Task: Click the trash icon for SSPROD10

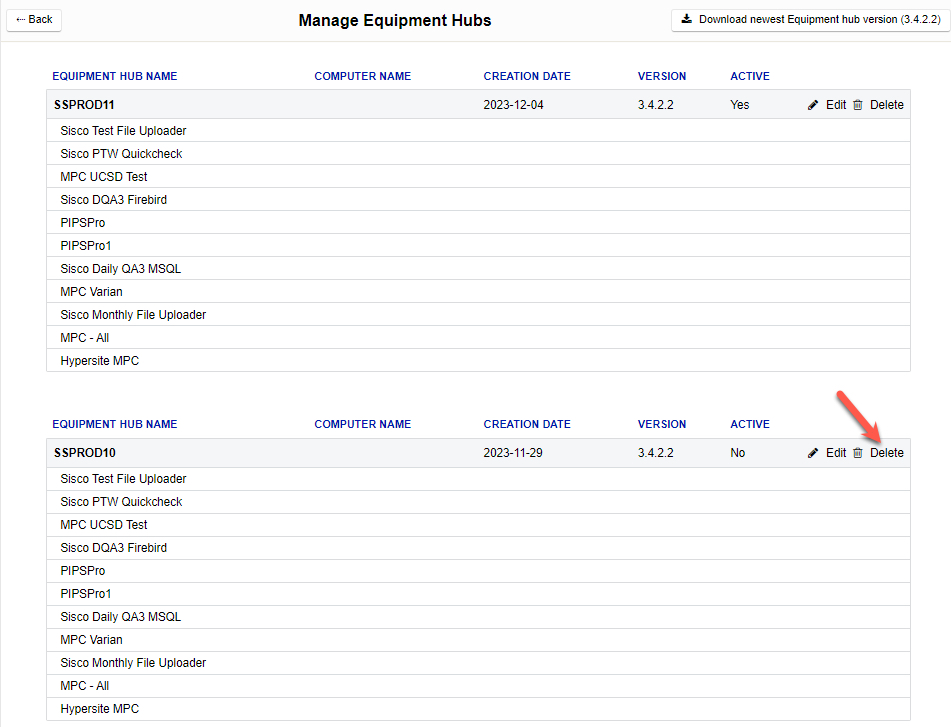Action: tap(858, 453)
